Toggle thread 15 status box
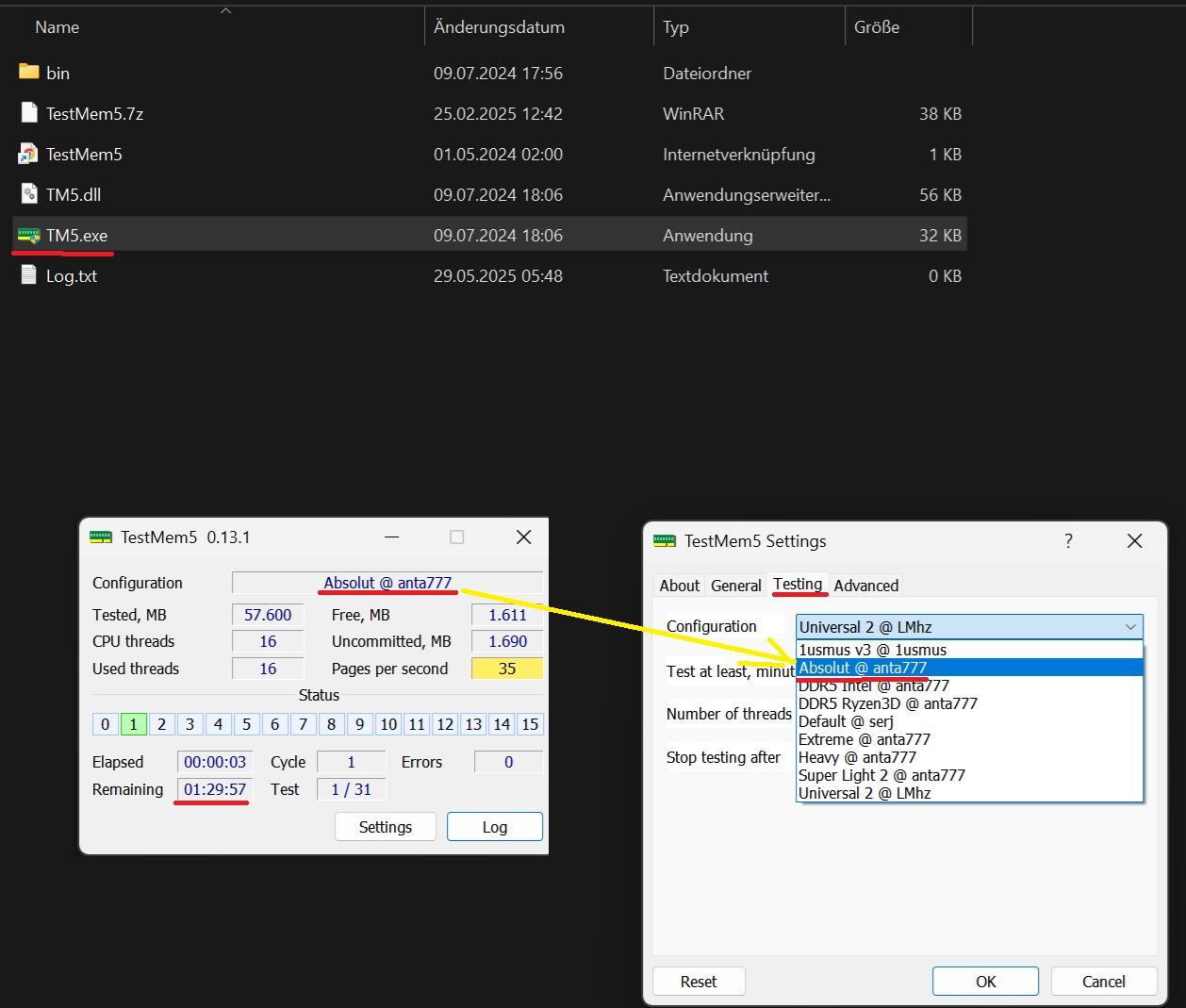This screenshot has width=1186, height=1008. pos(530,724)
